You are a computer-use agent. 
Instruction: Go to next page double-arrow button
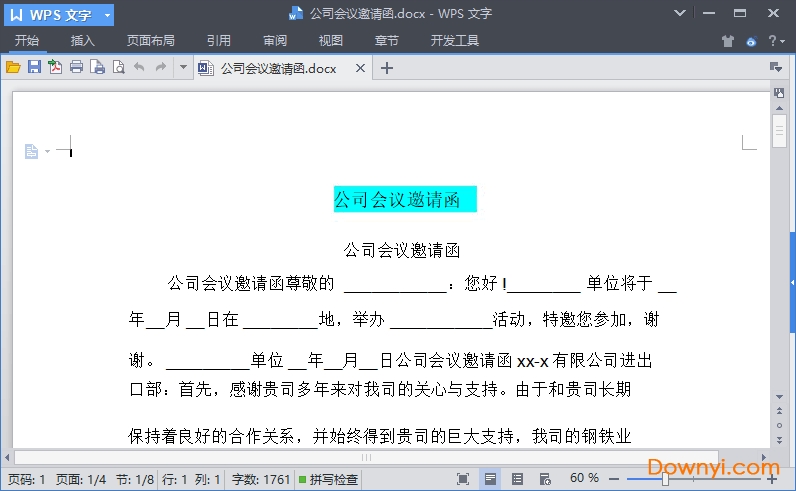(x=779, y=440)
